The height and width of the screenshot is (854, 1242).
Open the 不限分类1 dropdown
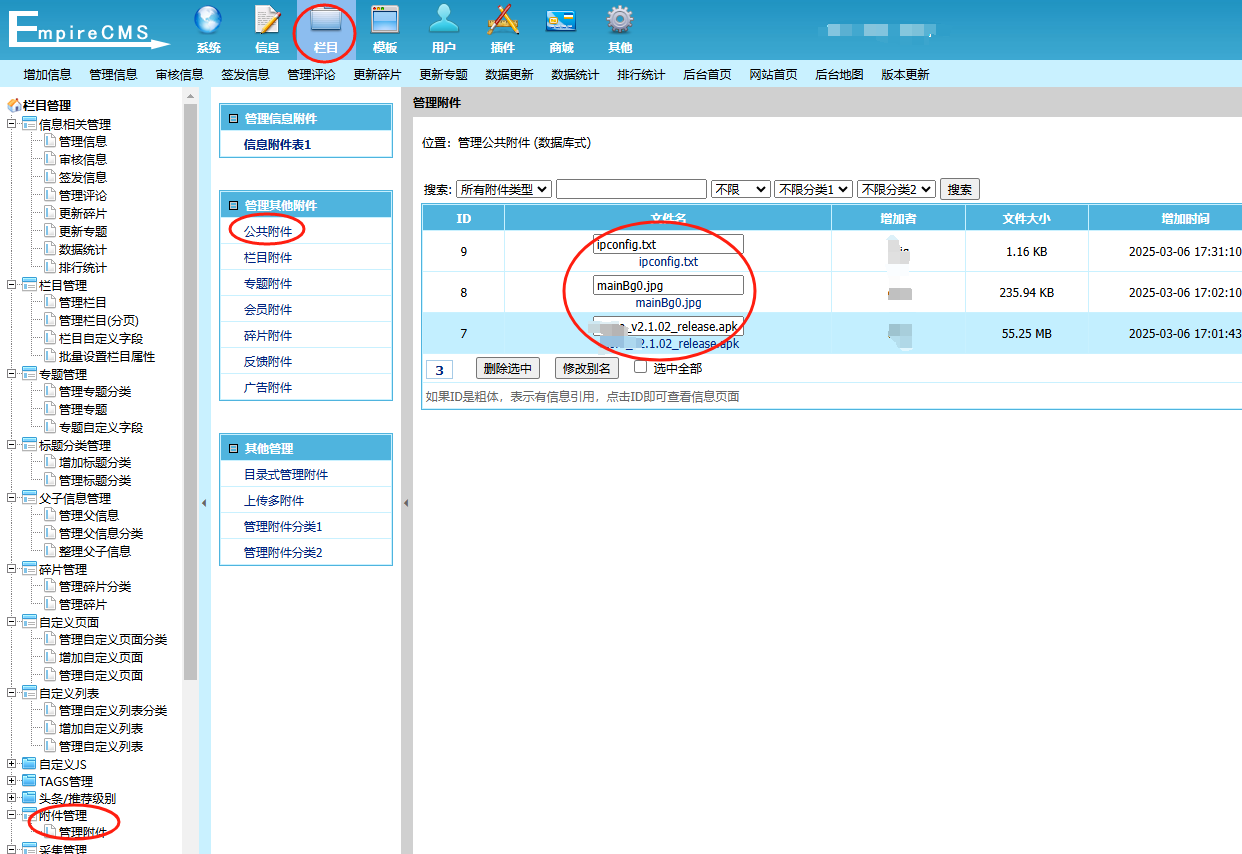[814, 189]
